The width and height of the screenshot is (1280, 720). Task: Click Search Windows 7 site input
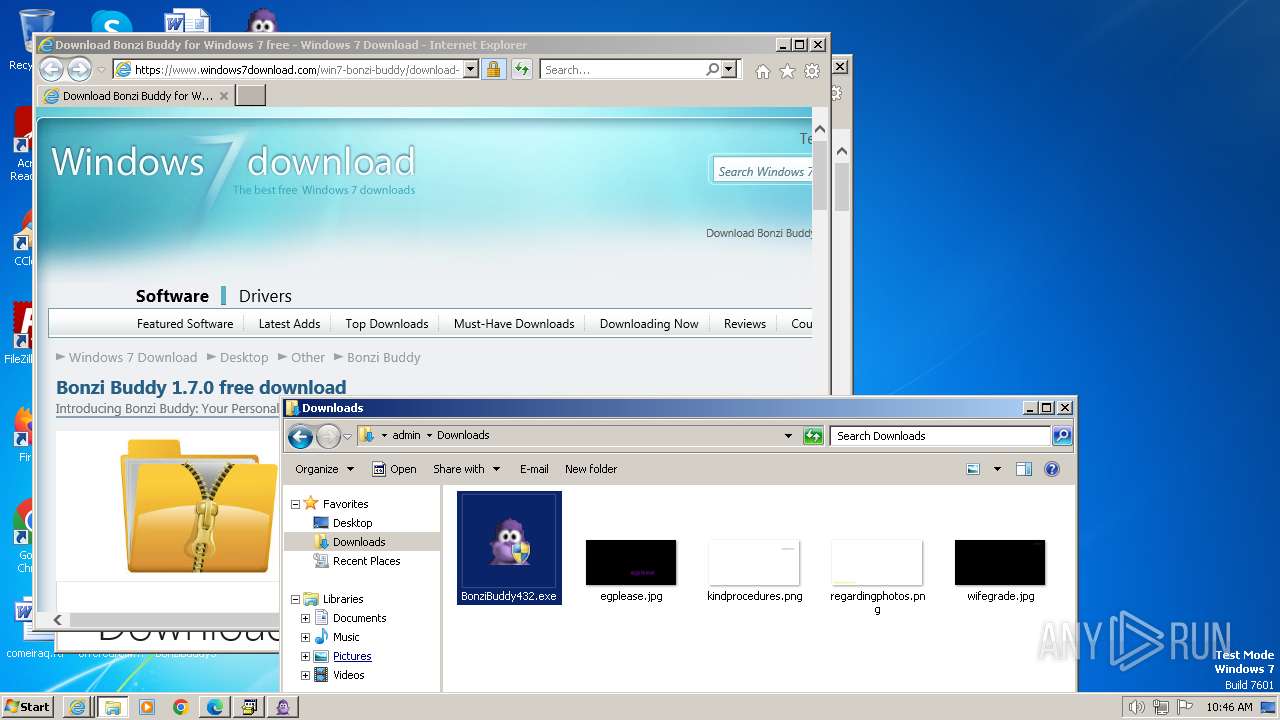[763, 171]
